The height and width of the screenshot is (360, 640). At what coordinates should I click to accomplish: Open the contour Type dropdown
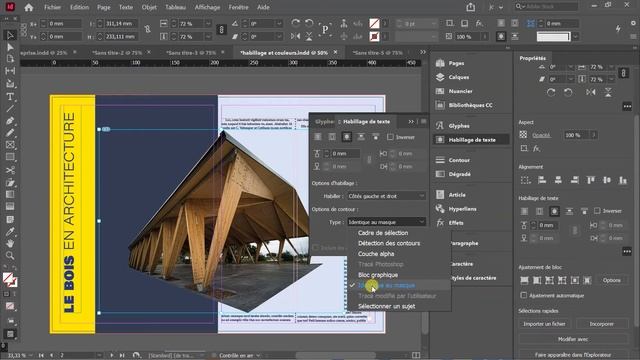point(386,222)
